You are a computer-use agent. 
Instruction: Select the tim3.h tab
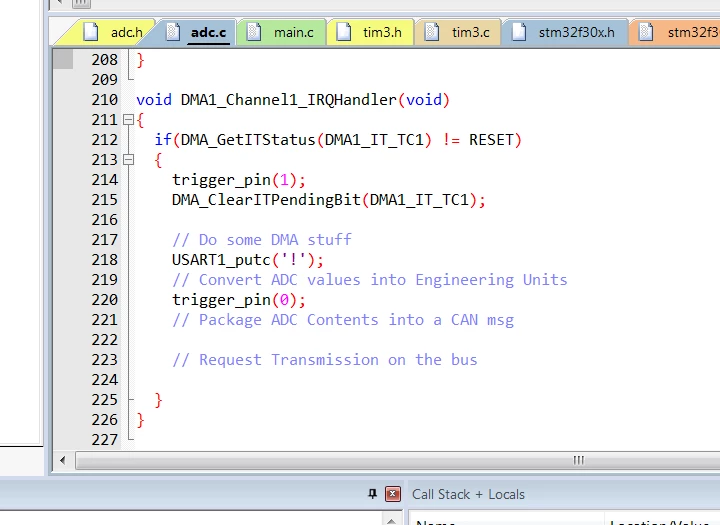369,32
